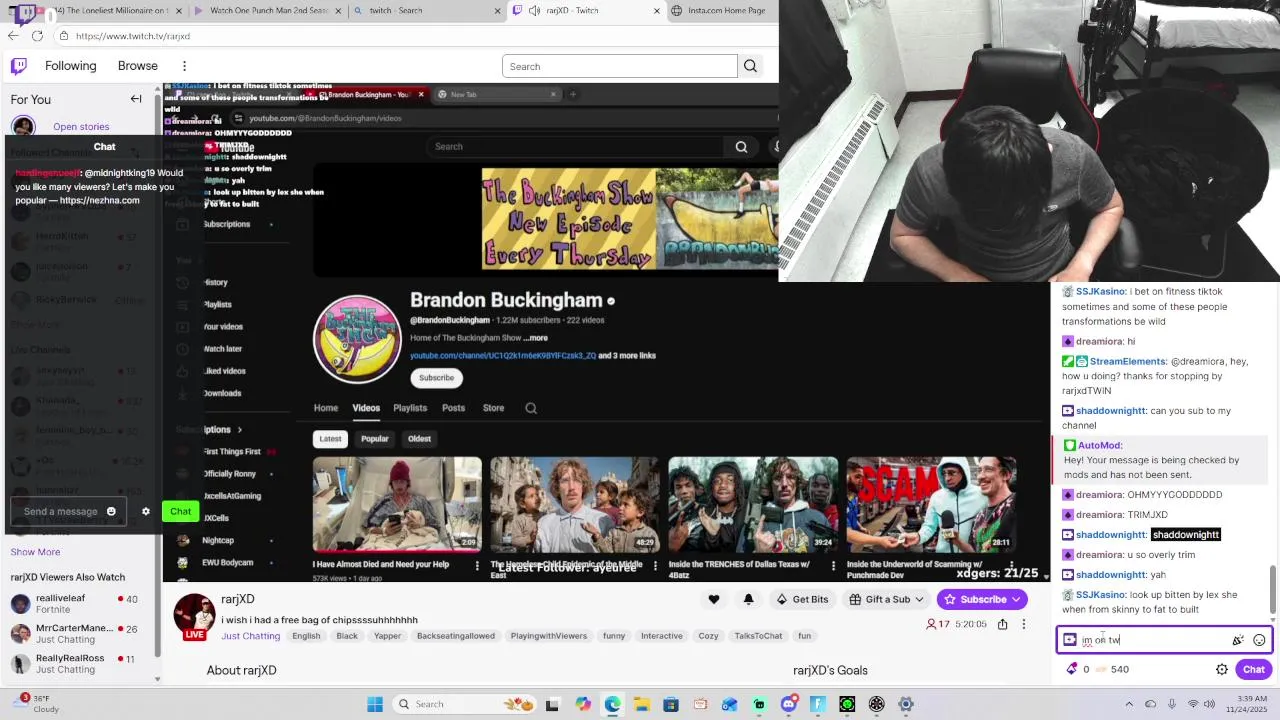
Task: Open emote picker in popup chat
Action: (111, 511)
